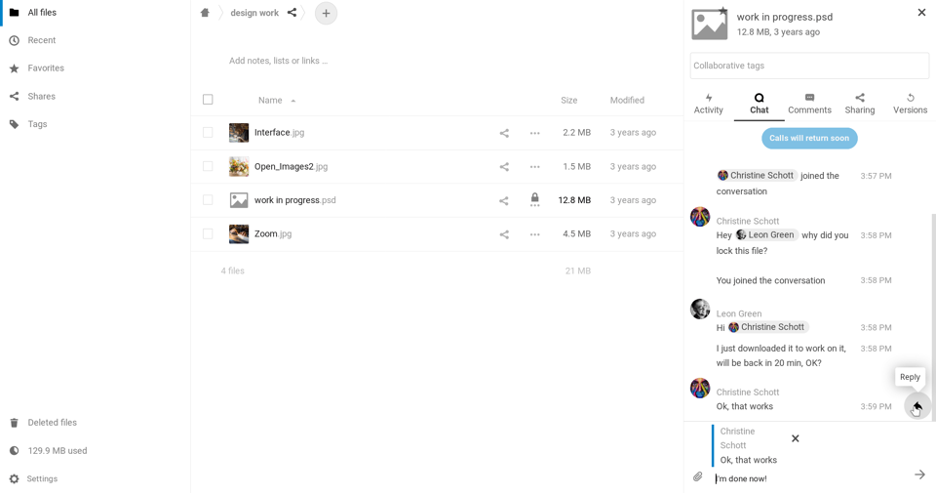Image resolution: width=936 pixels, height=494 pixels.
Task: Send the chat message with the arrow icon
Action: click(x=920, y=474)
